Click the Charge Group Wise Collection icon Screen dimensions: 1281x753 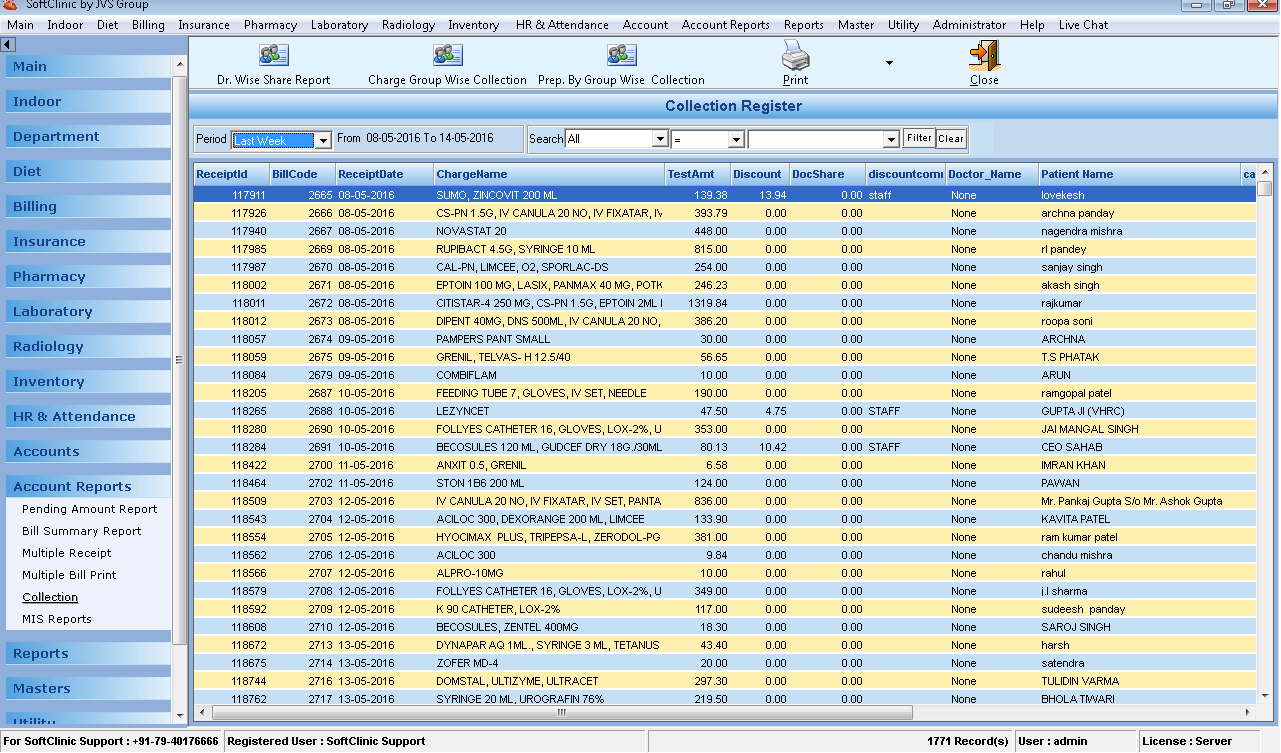click(447, 56)
